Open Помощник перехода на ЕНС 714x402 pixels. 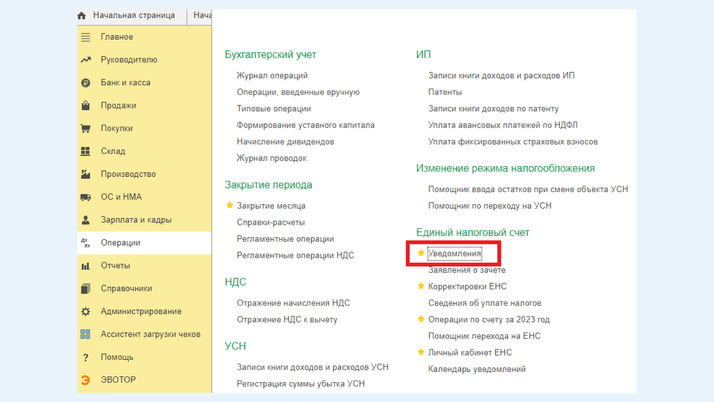click(x=484, y=336)
